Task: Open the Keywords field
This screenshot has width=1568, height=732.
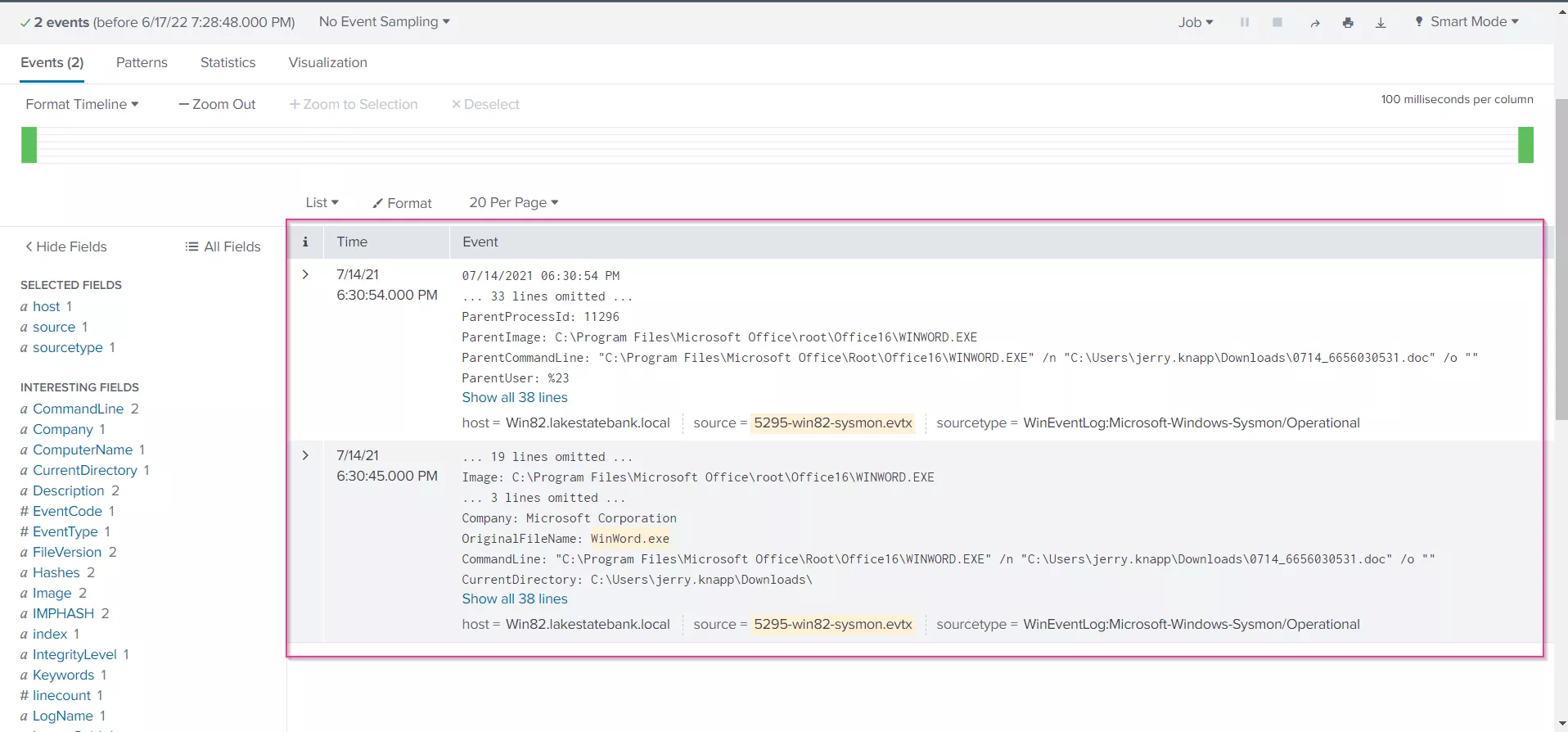Action: (64, 675)
